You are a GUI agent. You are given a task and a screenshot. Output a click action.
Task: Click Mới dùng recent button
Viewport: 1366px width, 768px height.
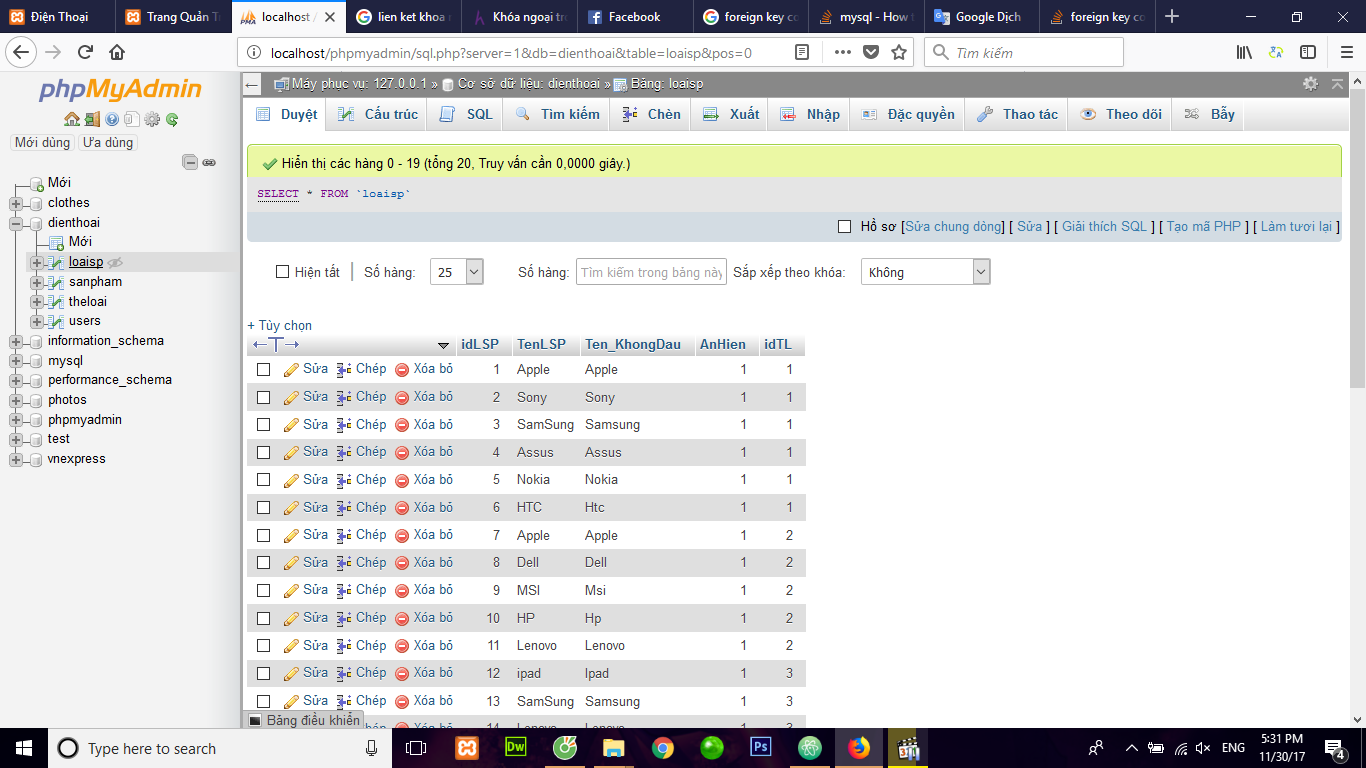click(42, 143)
